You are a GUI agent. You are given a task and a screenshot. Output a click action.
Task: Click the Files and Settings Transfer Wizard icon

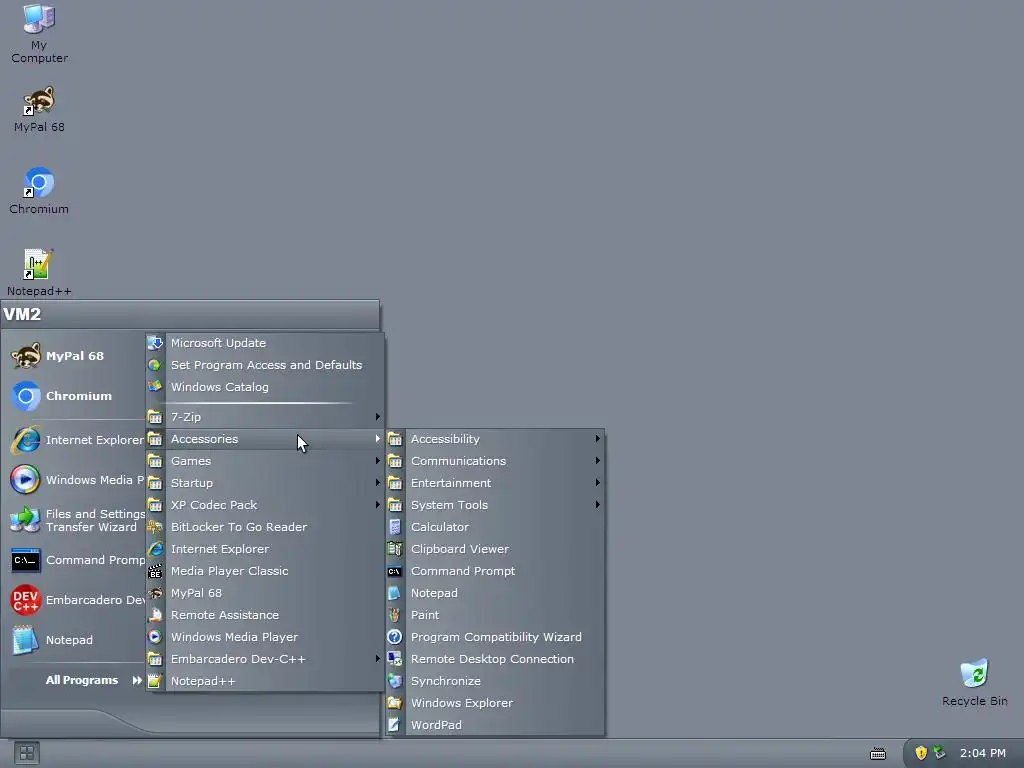click(x=25, y=520)
